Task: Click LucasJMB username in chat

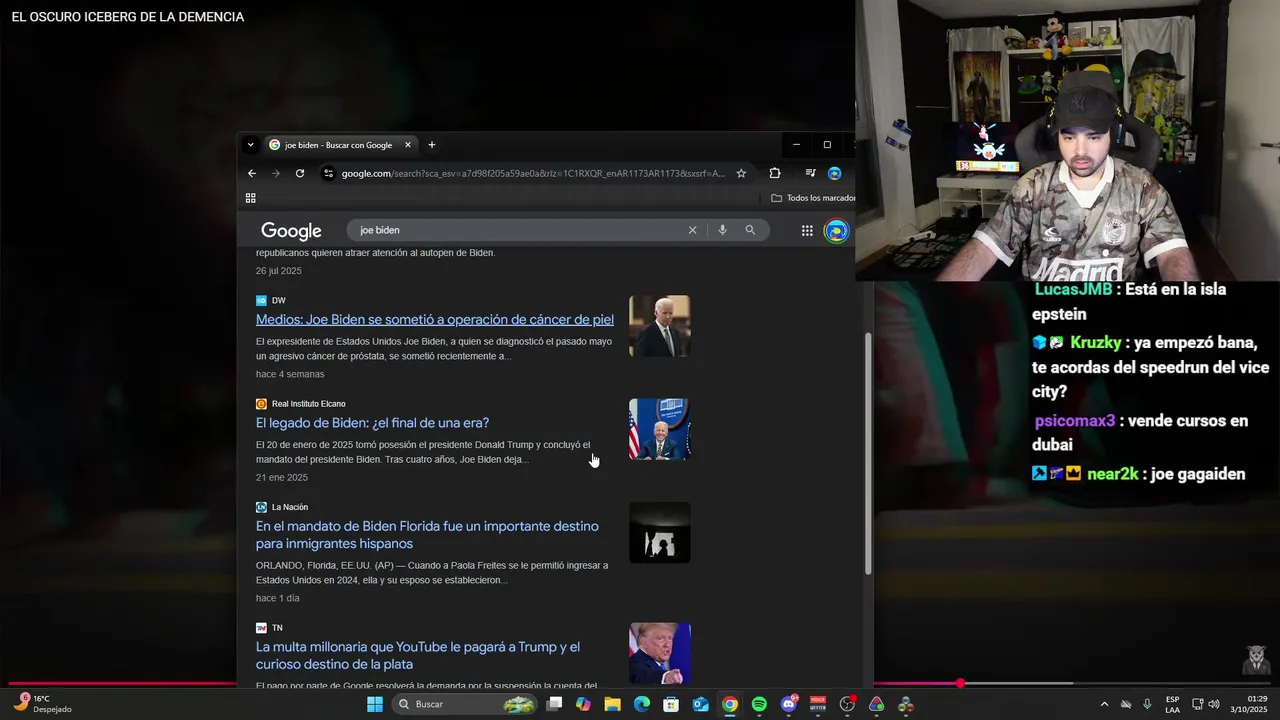Action: coord(1073,289)
